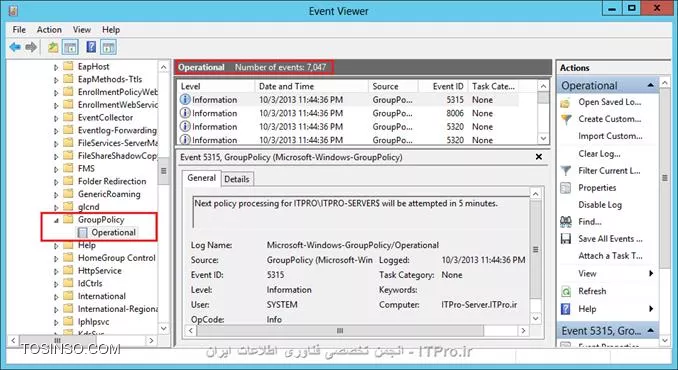The height and width of the screenshot is (370, 678).
Task: Click the Event Viewer title bar icon
Action: pos(13,10)
